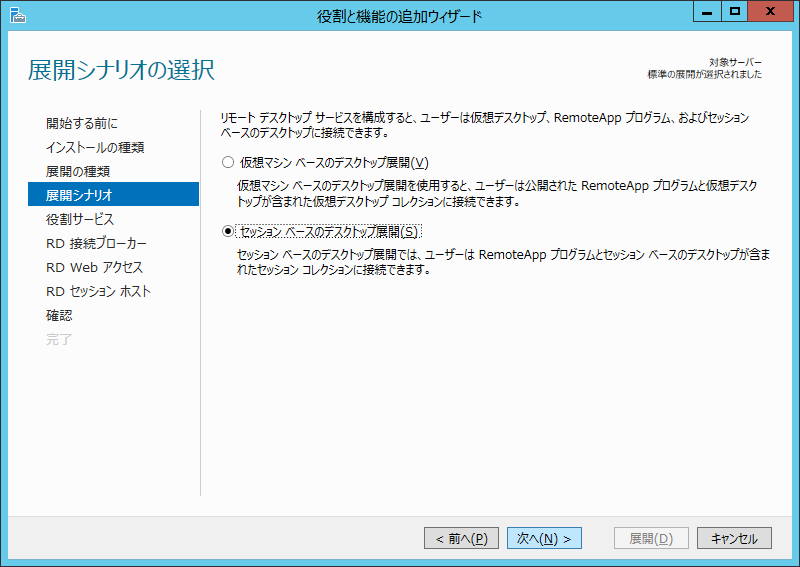Viewport: 800px width, 567px height.
Task: Close the wizard with the red X
Action: [x=772, y=12]
